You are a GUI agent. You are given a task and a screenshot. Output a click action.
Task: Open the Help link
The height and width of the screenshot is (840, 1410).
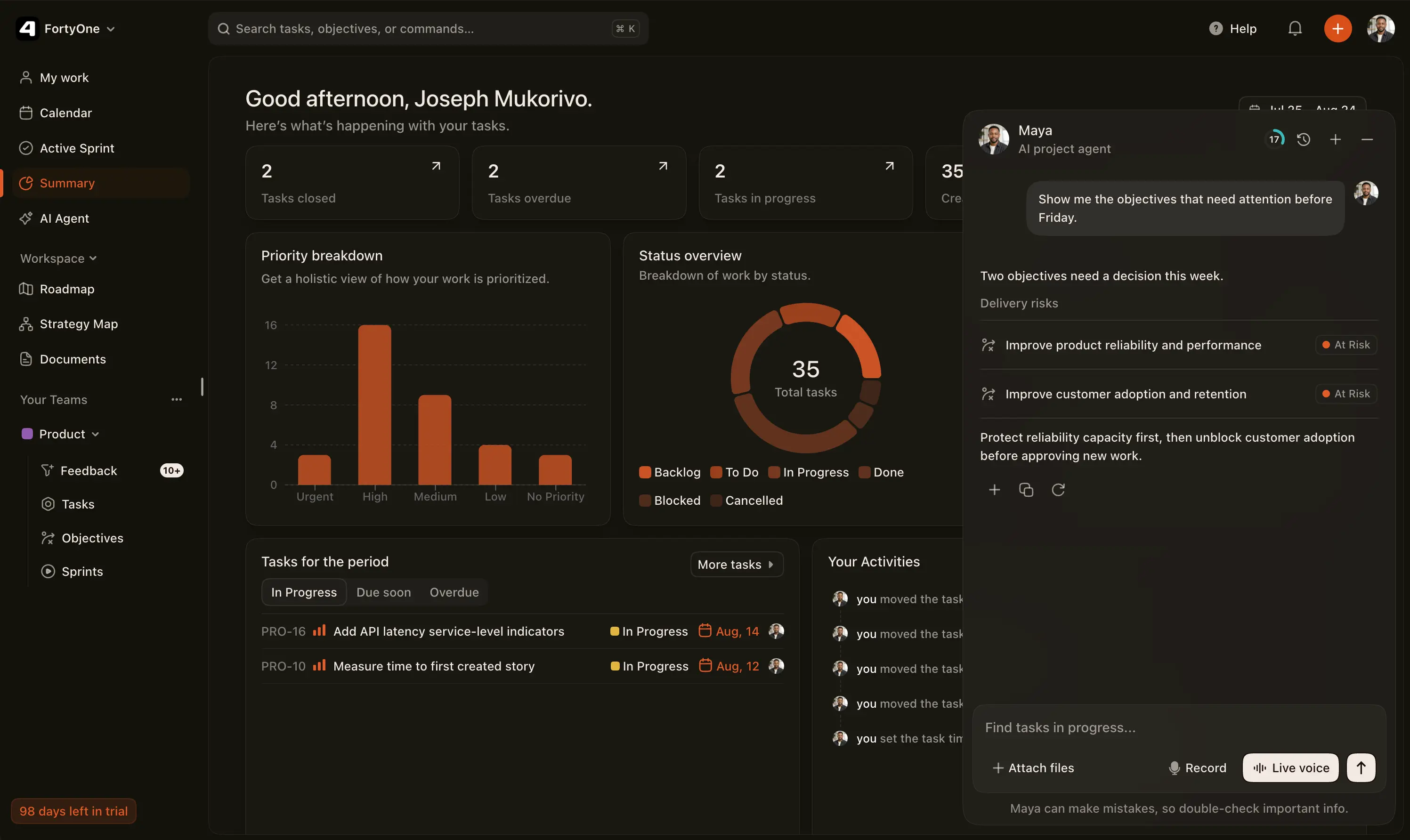(x=1232, y=28)
